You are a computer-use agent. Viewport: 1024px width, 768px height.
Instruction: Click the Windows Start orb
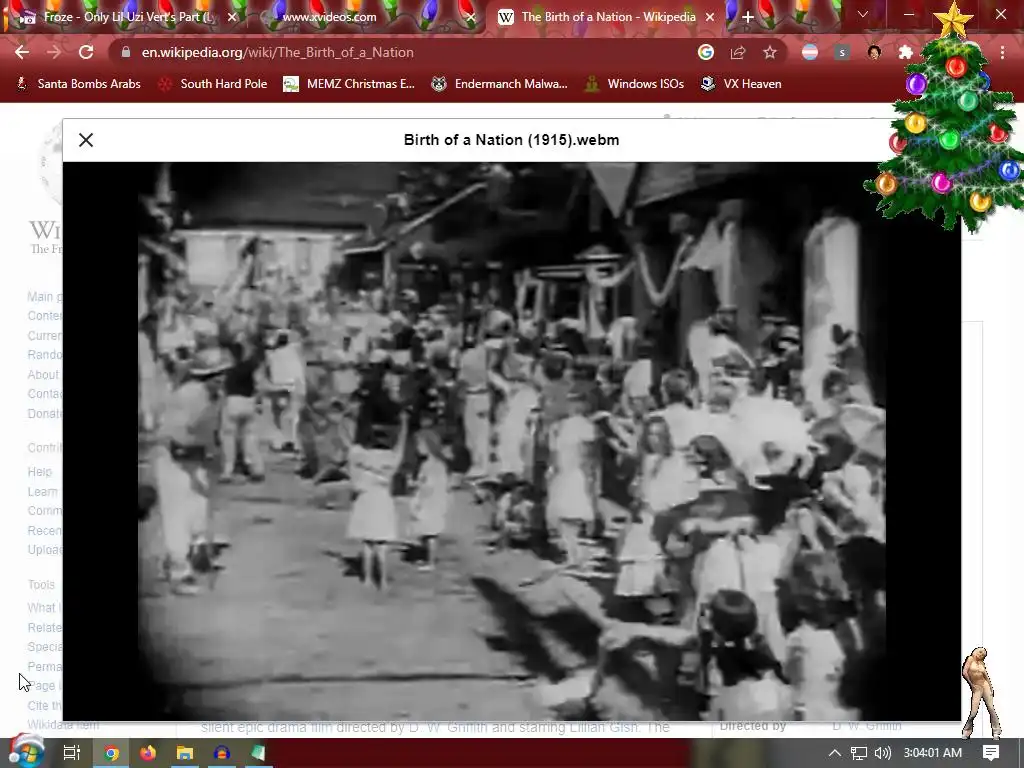[x=26, y=753]
